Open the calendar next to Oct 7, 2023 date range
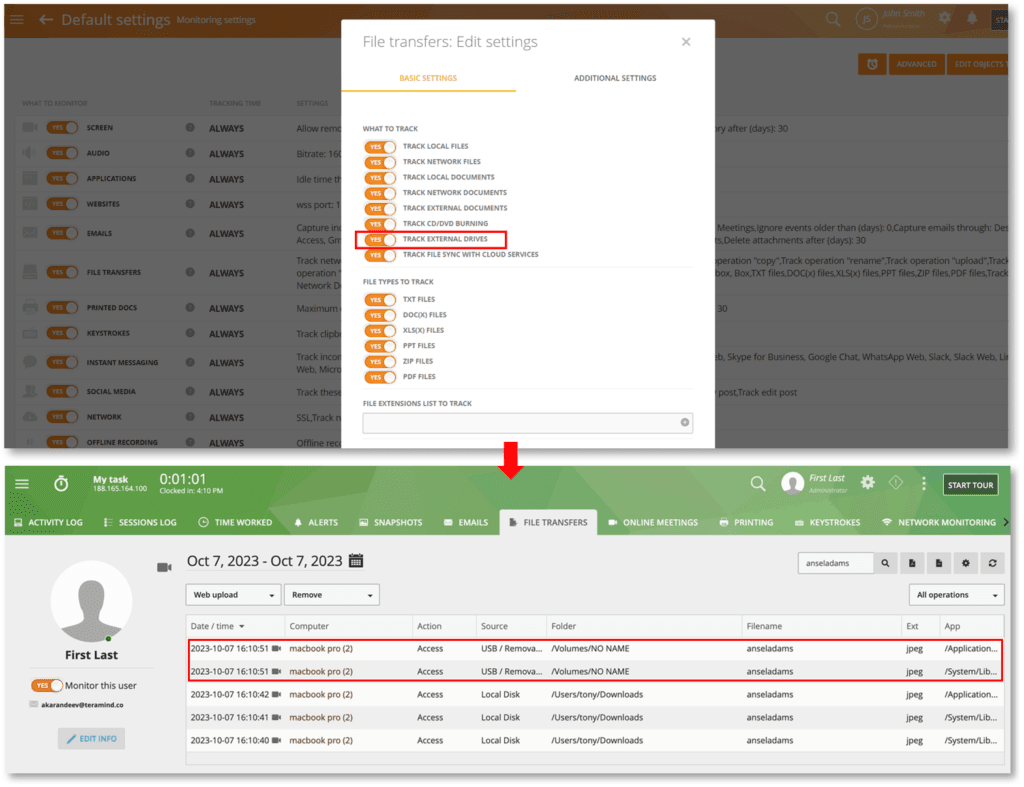Image resolution: width=1024 pixels, height=787 pixels. (356, 560)
